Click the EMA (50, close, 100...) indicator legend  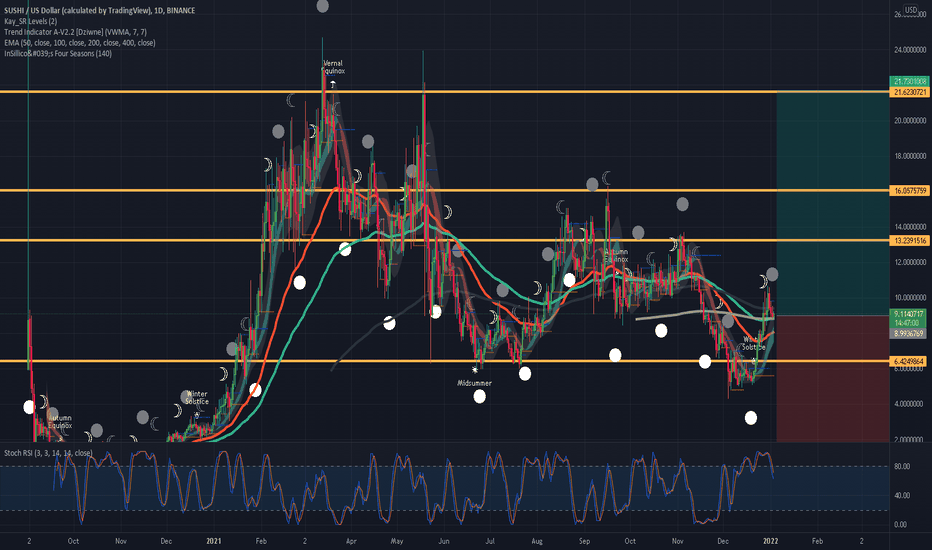pyautogui.click(x=80, y=43)
